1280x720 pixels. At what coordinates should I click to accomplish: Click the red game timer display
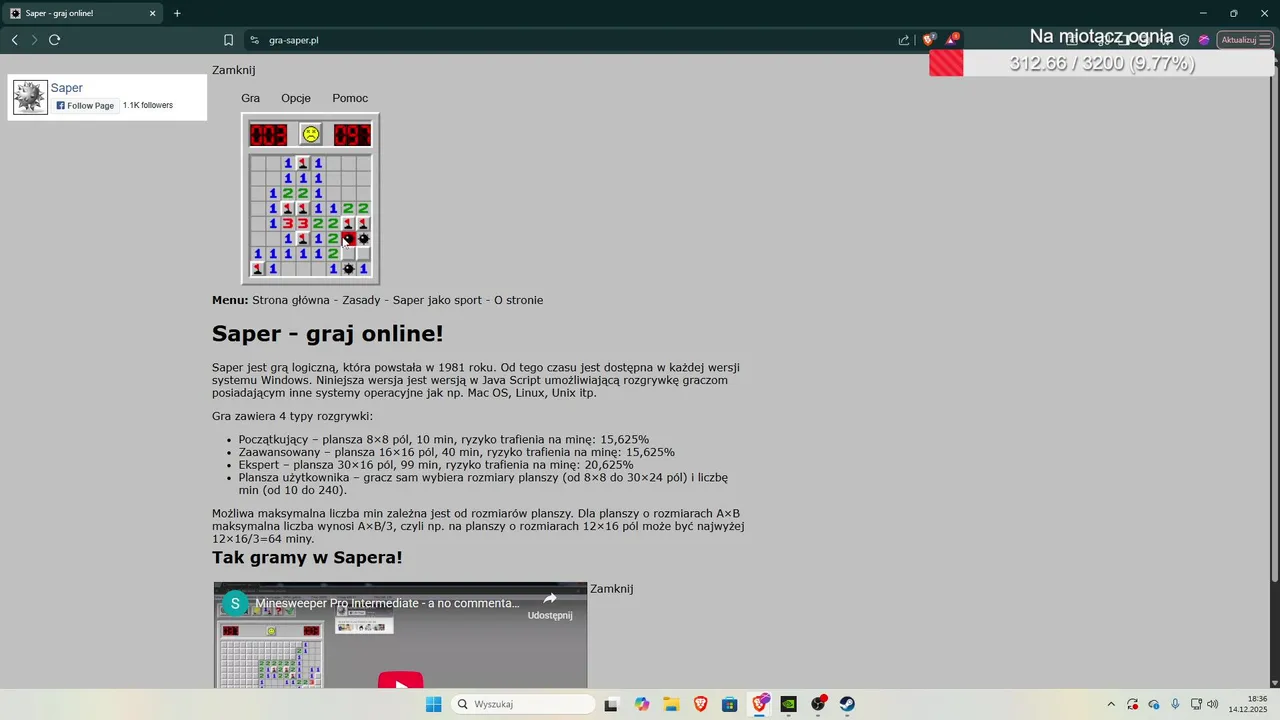[352, 134]
